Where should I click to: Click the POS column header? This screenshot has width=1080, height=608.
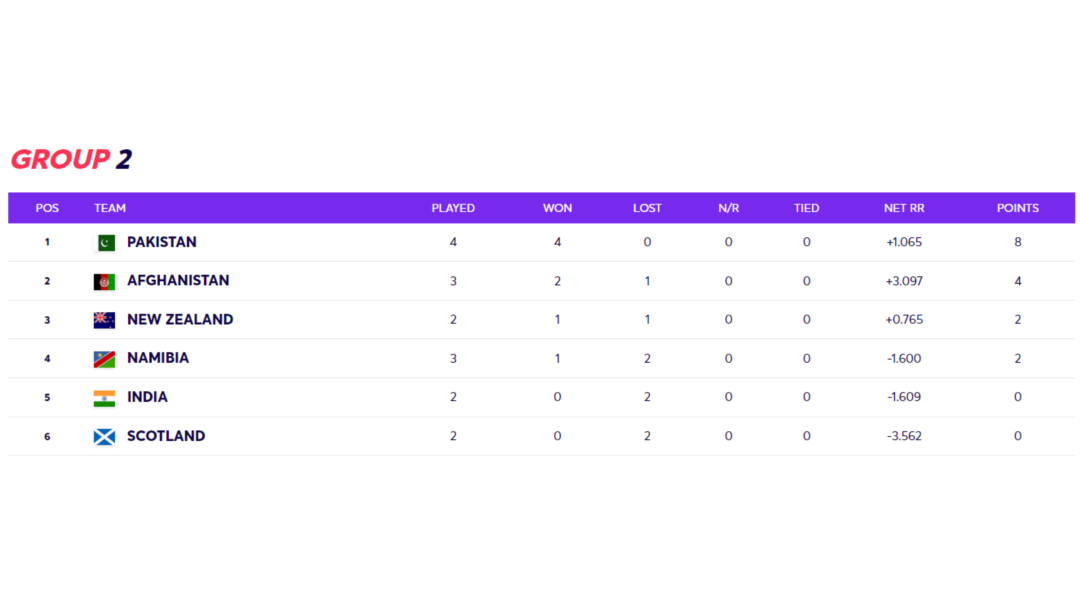pos(47,208)
